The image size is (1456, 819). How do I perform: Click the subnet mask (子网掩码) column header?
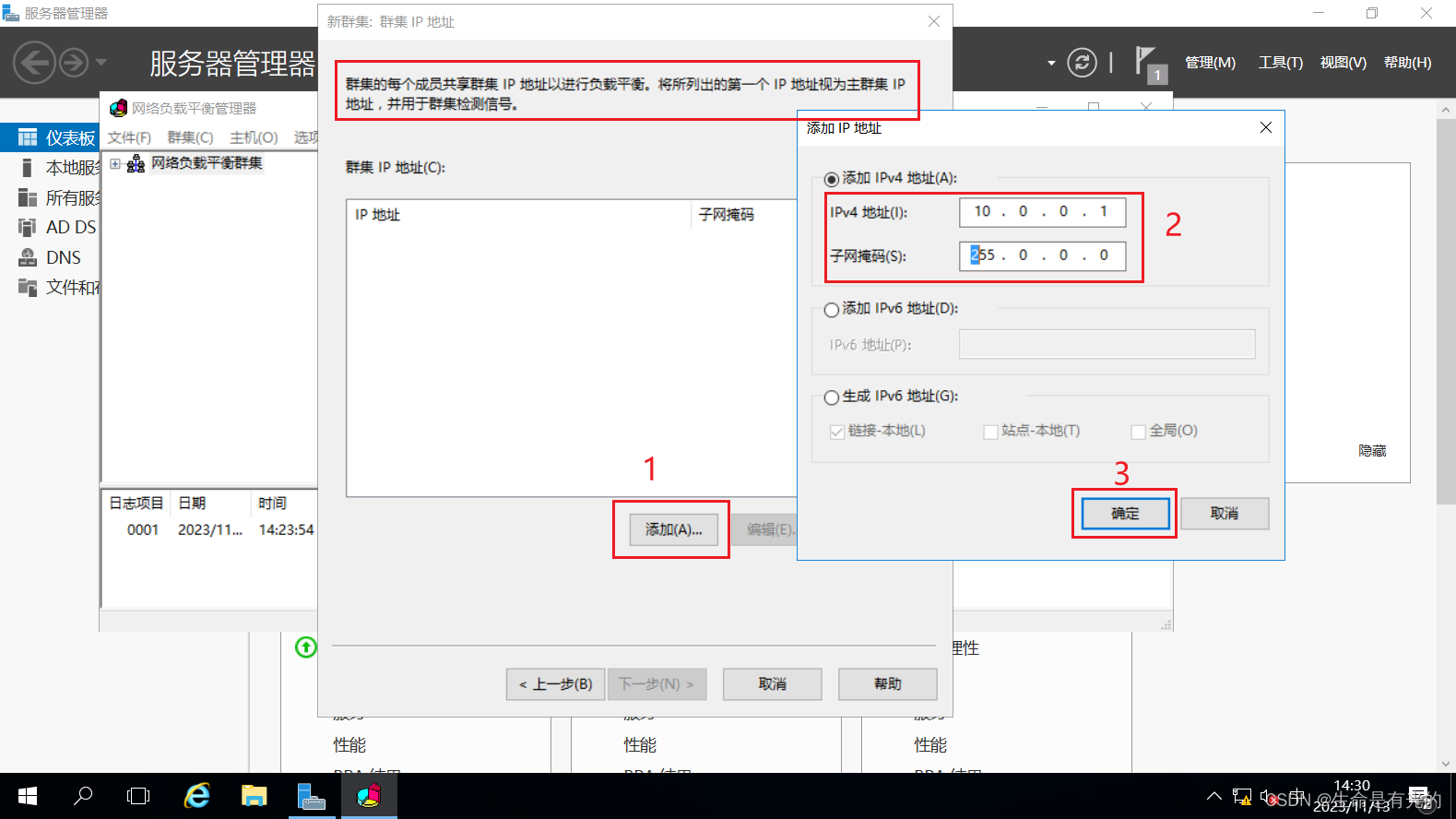point(743,215)
